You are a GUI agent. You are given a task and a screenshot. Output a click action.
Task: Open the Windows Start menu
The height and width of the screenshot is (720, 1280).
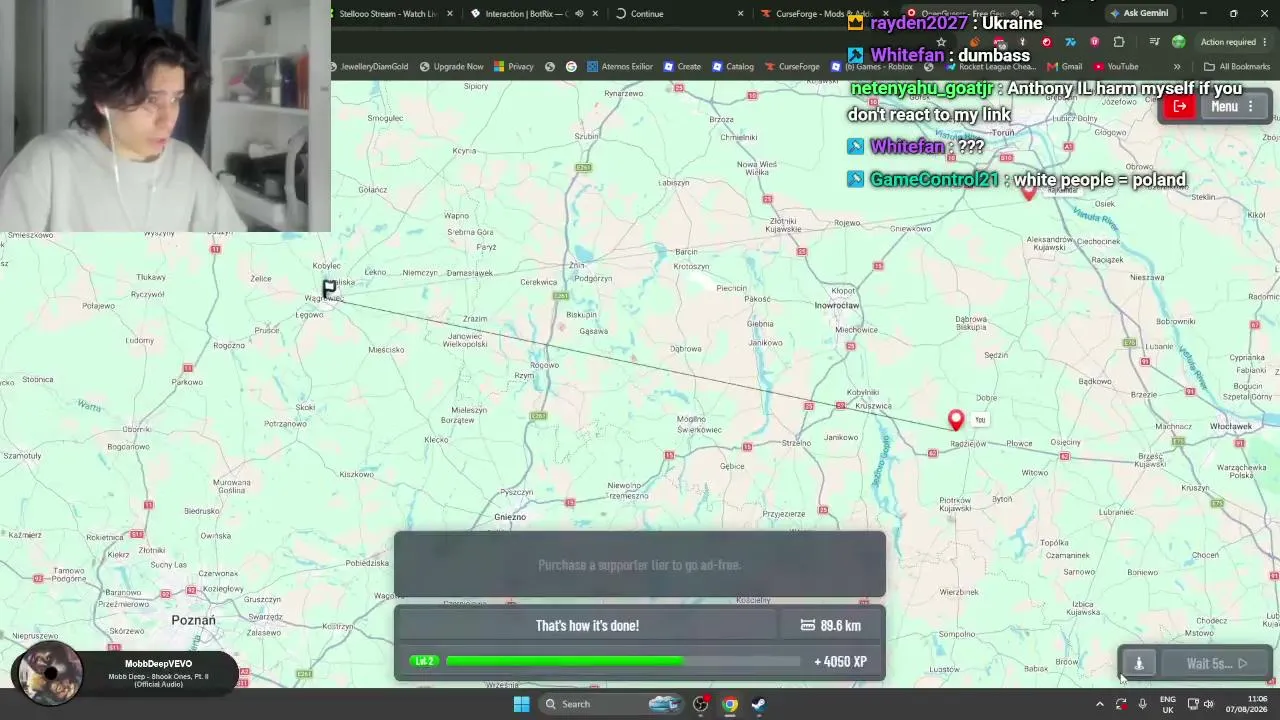(x=521, y=704)
